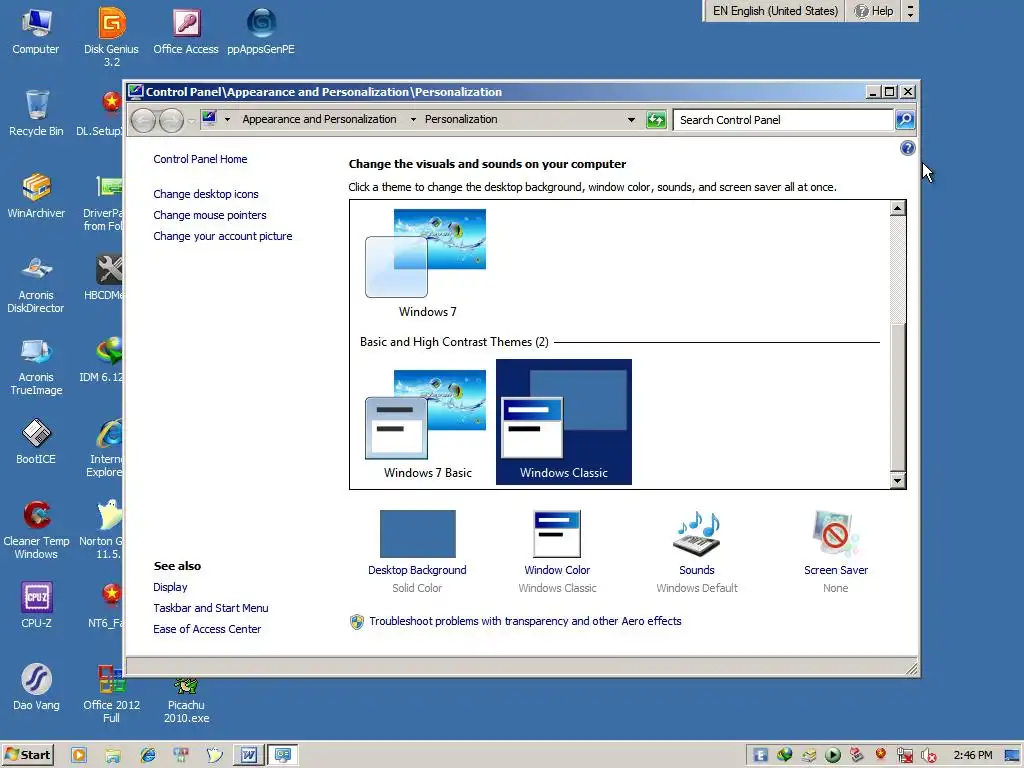This screenshot has width=1024, height=768.
Task: Select the Windows Classic theme
Action: click(564, 422)
